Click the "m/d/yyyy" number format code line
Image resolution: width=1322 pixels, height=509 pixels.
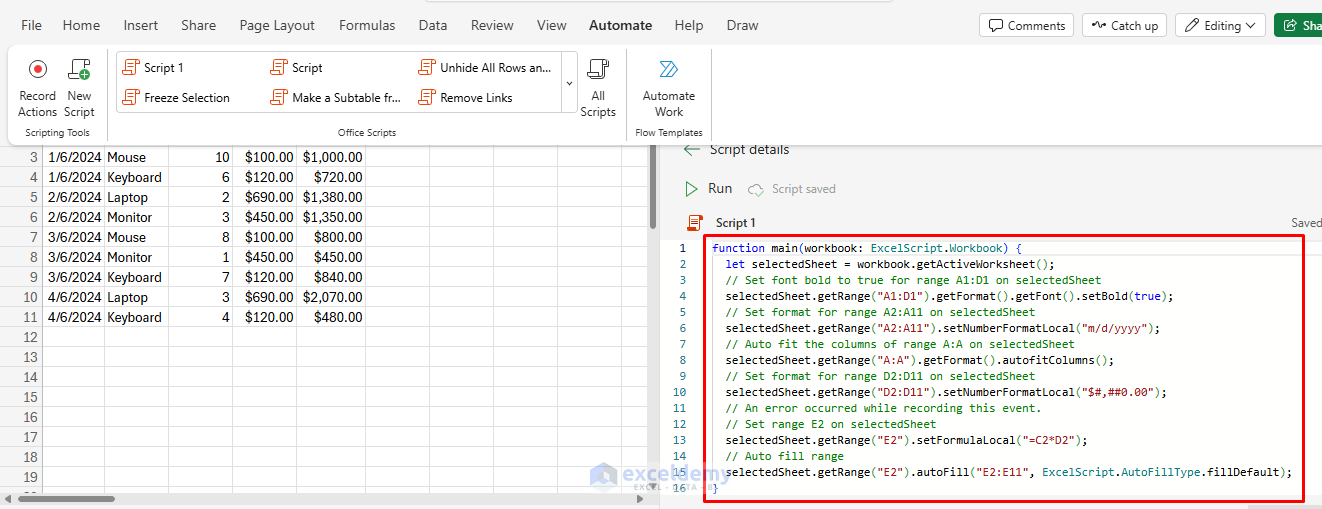(942, 328)
